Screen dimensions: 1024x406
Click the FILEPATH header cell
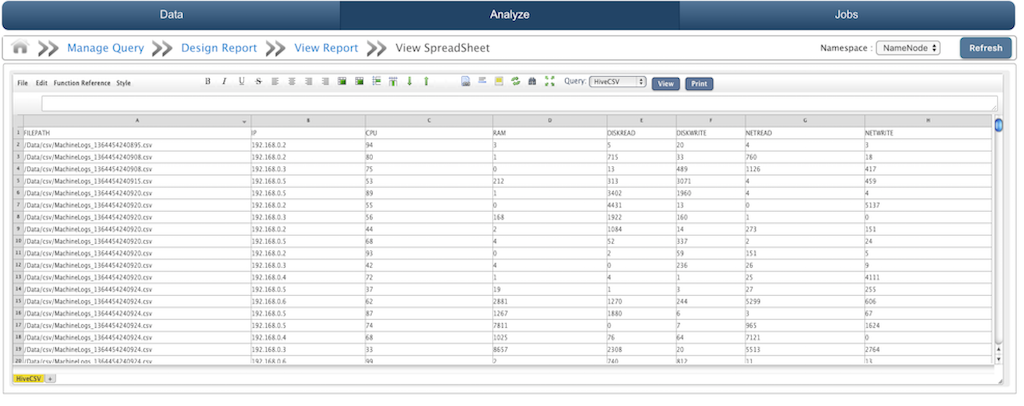point(136,133)
